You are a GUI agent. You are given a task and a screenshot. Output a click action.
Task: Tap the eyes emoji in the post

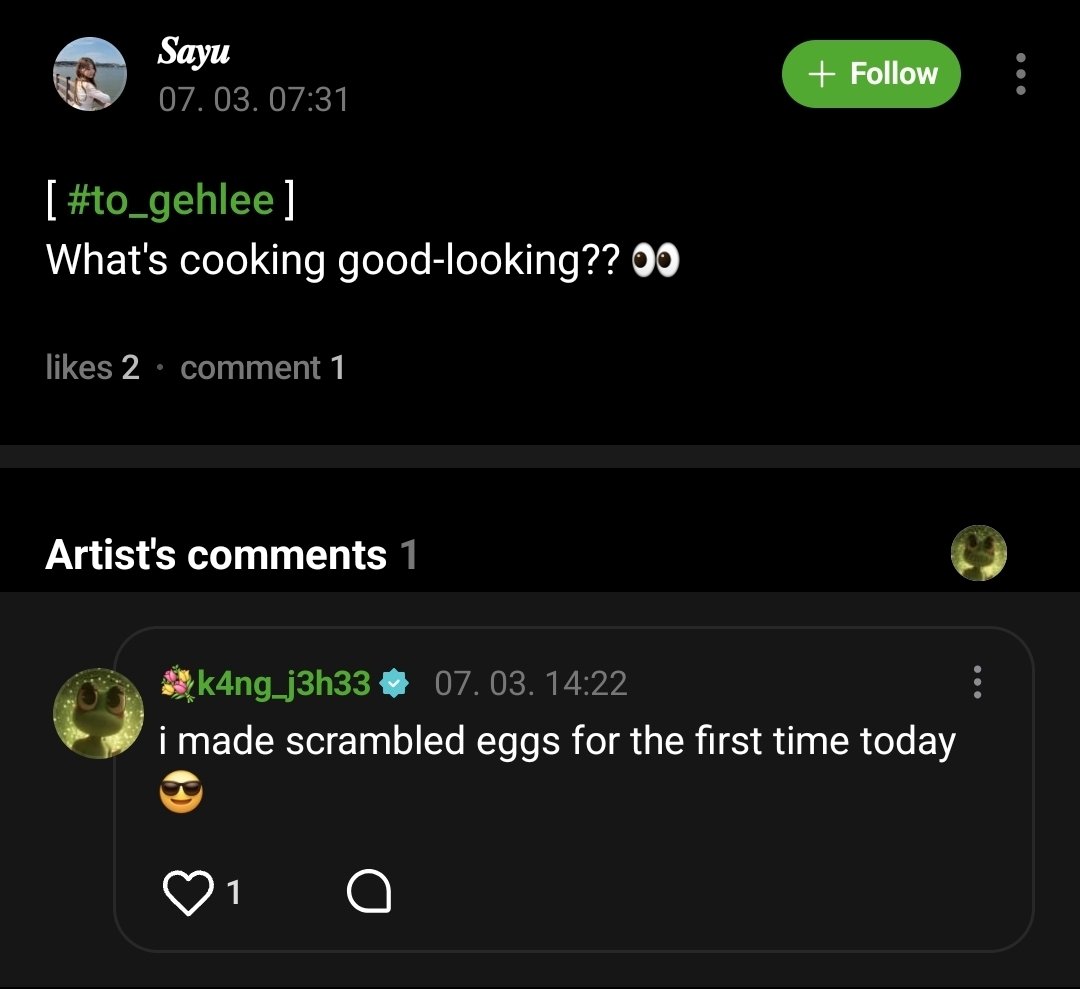(x=656, y=260)
